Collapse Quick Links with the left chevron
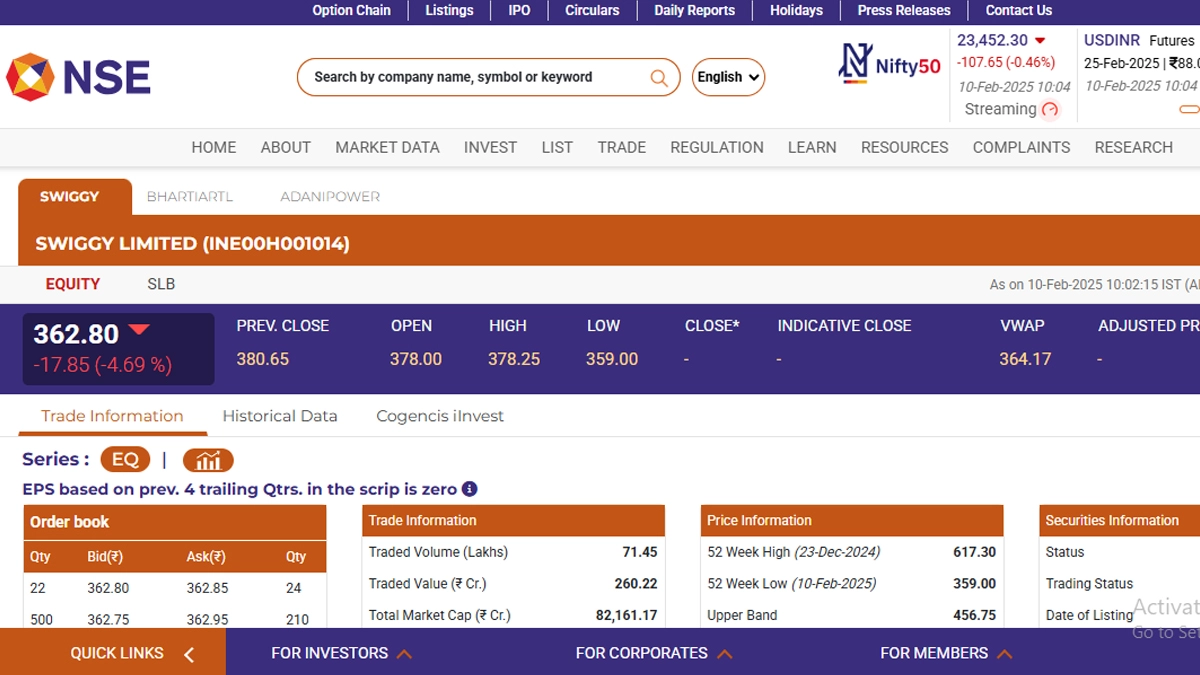The height and width of the screenshot is (675, 1200). (189, 654)
